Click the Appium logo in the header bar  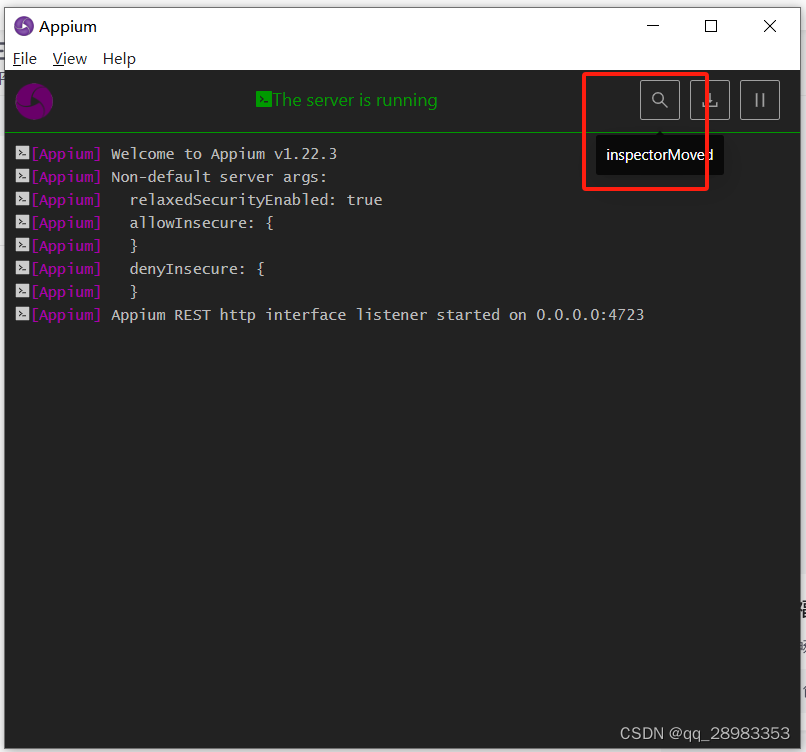(x=34, y=101)
